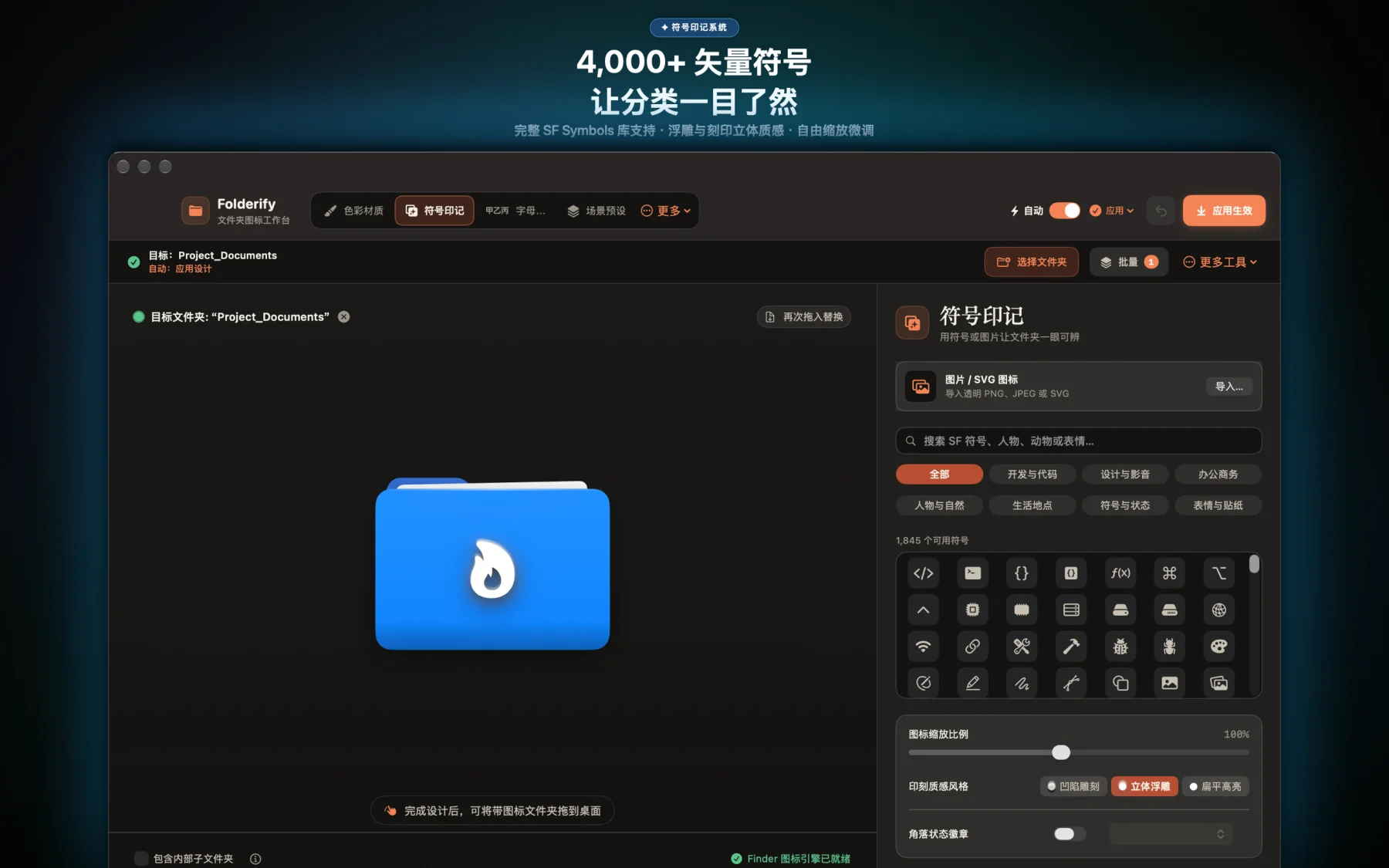This screenshot has height=868, width=1389.
Task: Filter symbols by 表情与贴纸 category
Action: tap(1218, 505)
